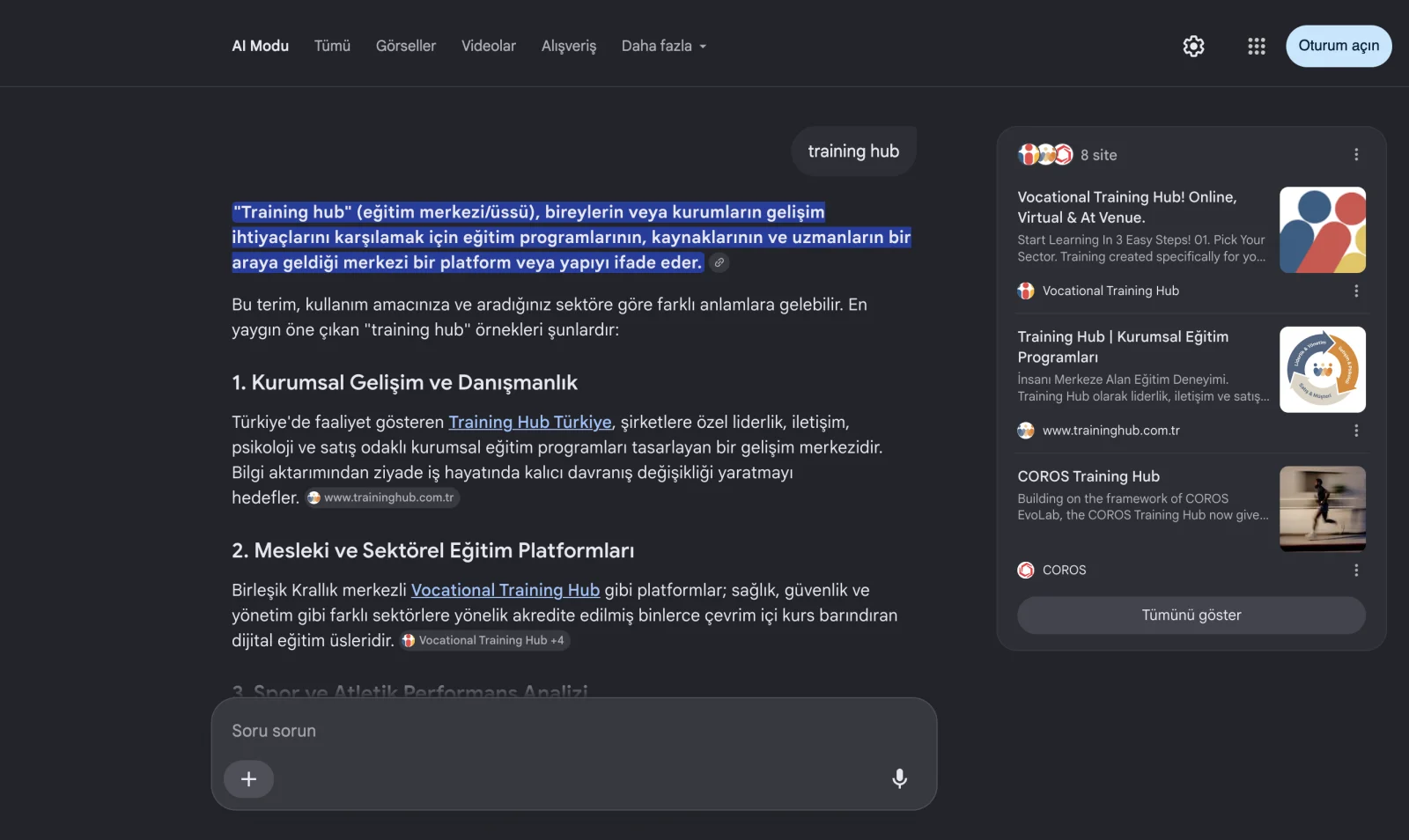Open the COROS runner thumbnail
The height and width of the screenshot is (840, 1409).
[1323, 509]
